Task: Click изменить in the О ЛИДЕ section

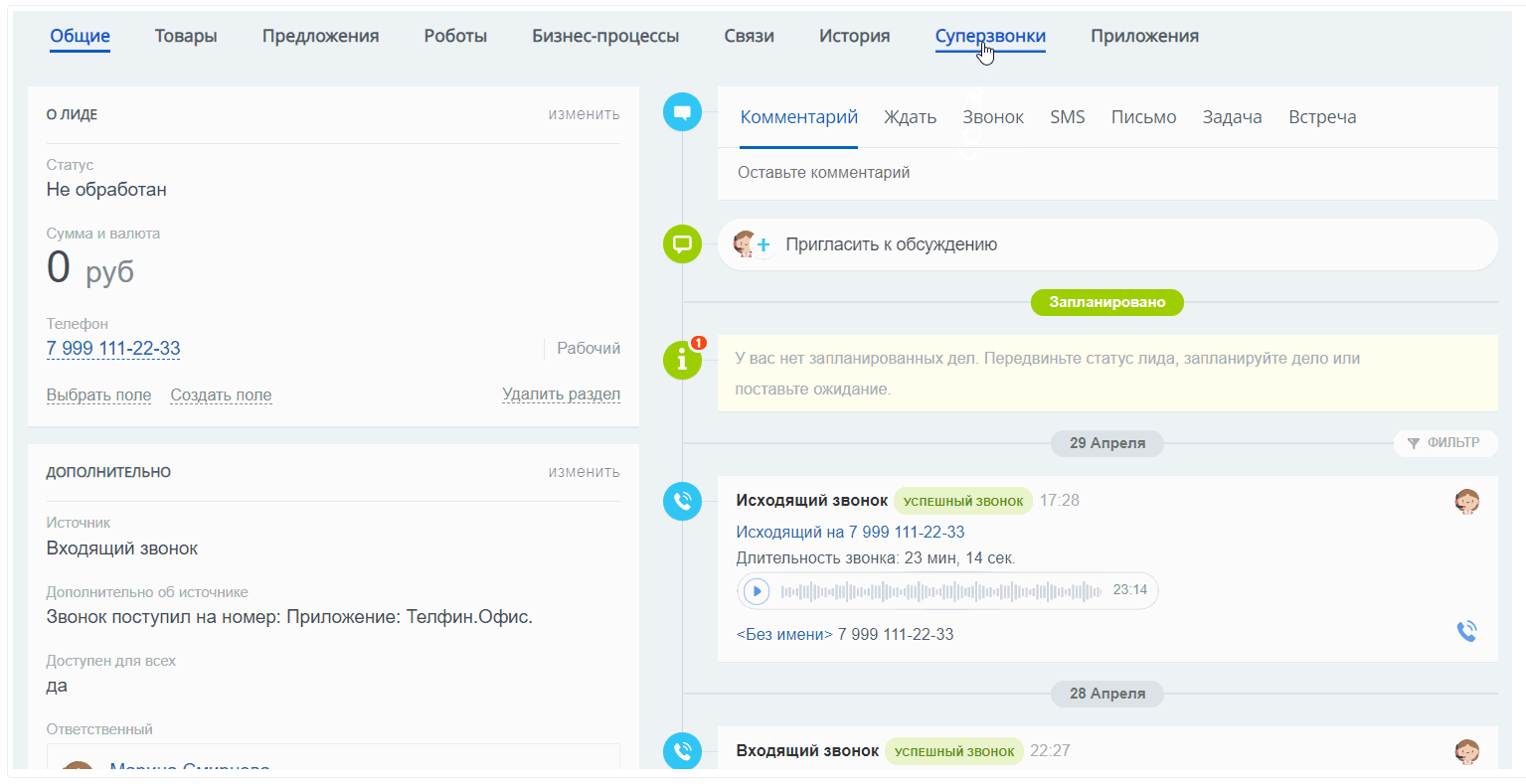Action: tap(584, 115)
